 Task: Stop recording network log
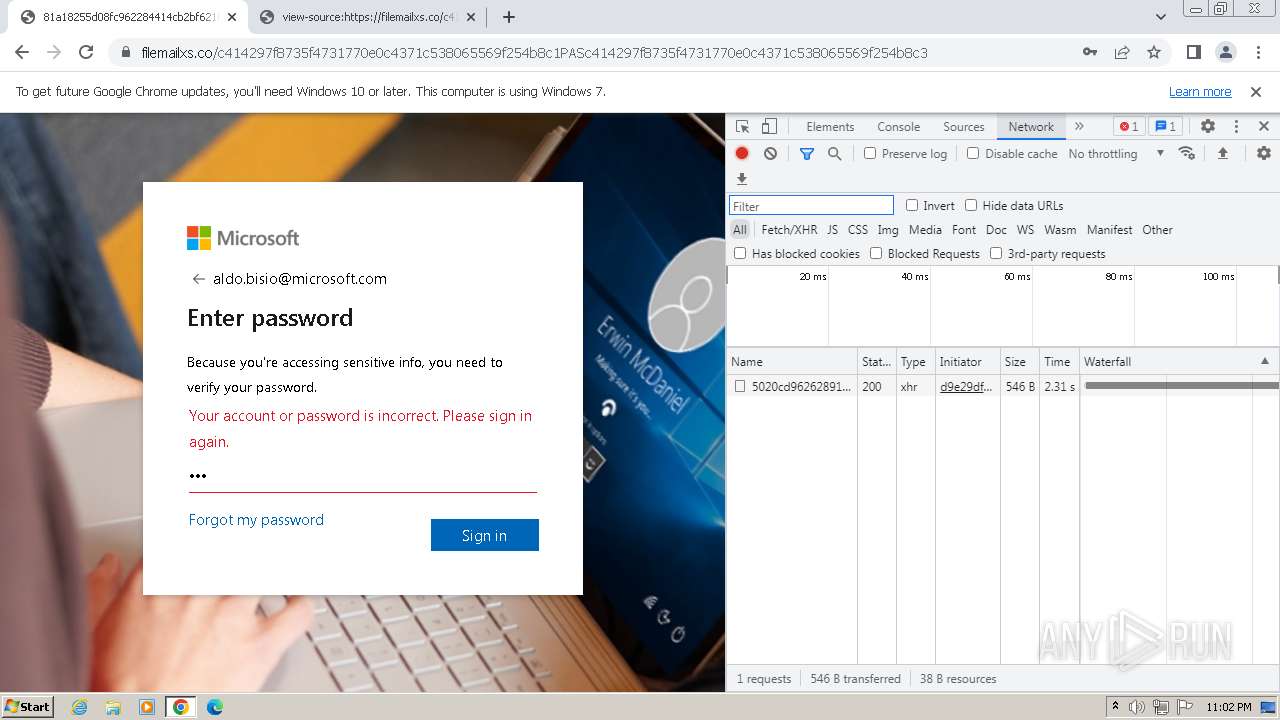point(742,153)
